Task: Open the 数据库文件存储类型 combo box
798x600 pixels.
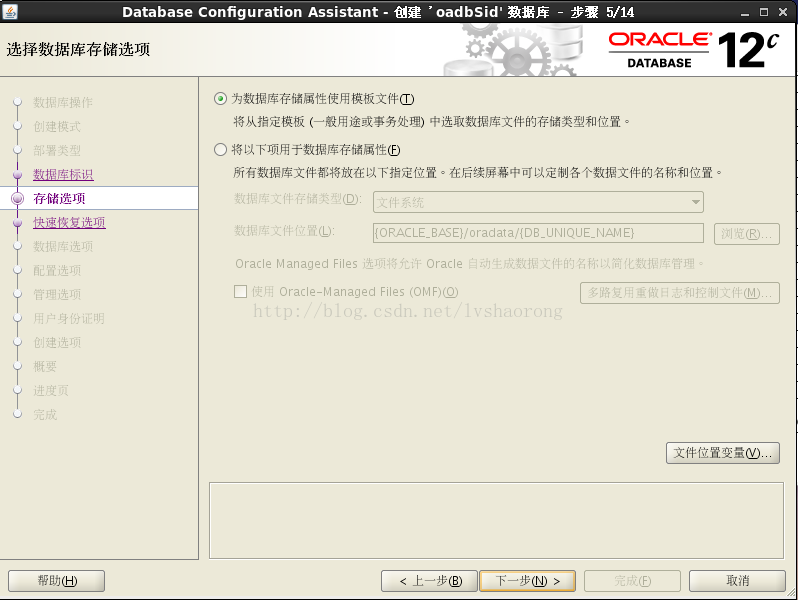Action: click(x=538, y=202)
